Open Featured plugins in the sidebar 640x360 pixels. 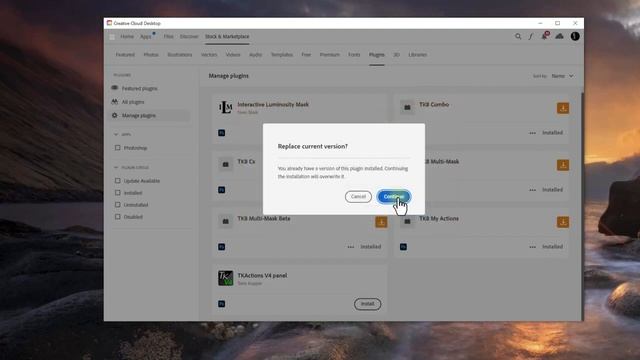[139, 89]
